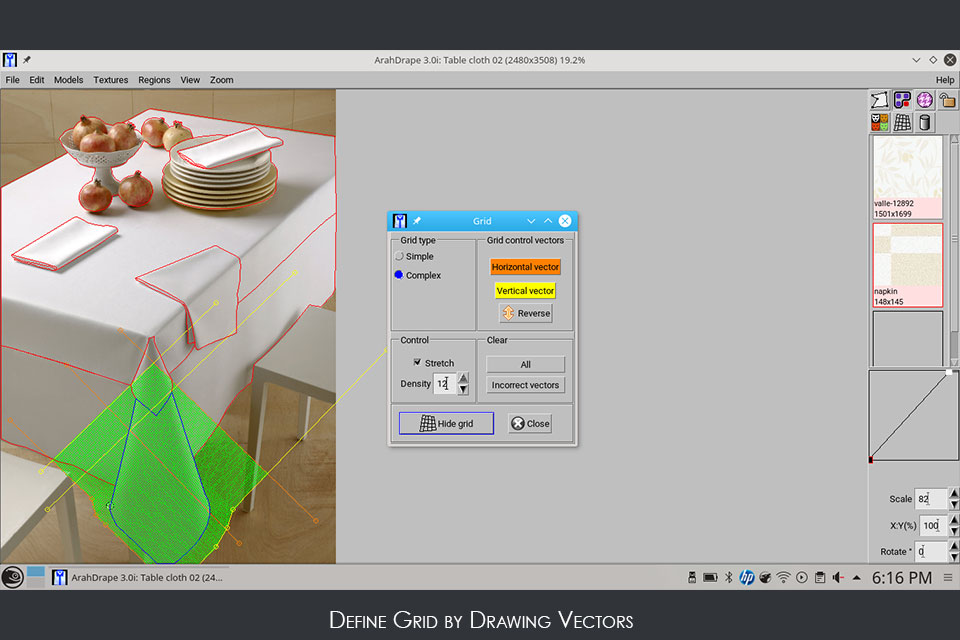Screen dimensions: 960x640
Task: Click the red handle on the curve box
Action: (x=871, y=460)
